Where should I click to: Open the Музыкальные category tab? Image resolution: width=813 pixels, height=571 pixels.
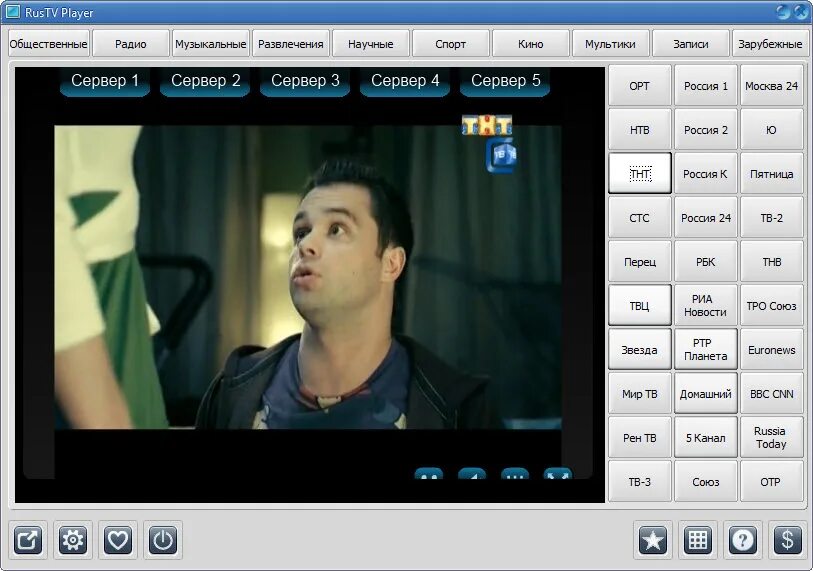click(211, 44)
